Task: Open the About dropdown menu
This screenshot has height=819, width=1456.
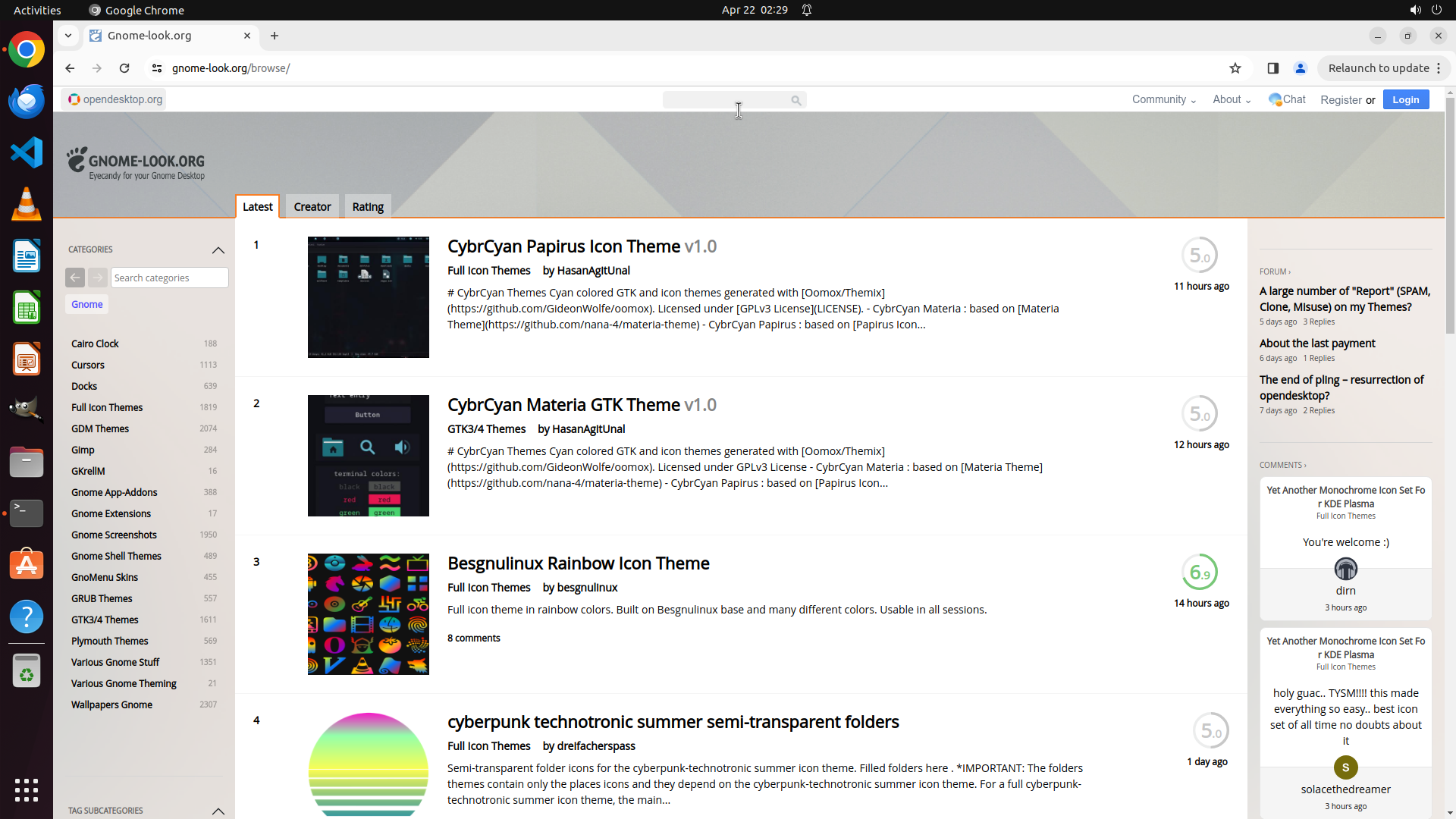Action: [x=1231, y=99]
